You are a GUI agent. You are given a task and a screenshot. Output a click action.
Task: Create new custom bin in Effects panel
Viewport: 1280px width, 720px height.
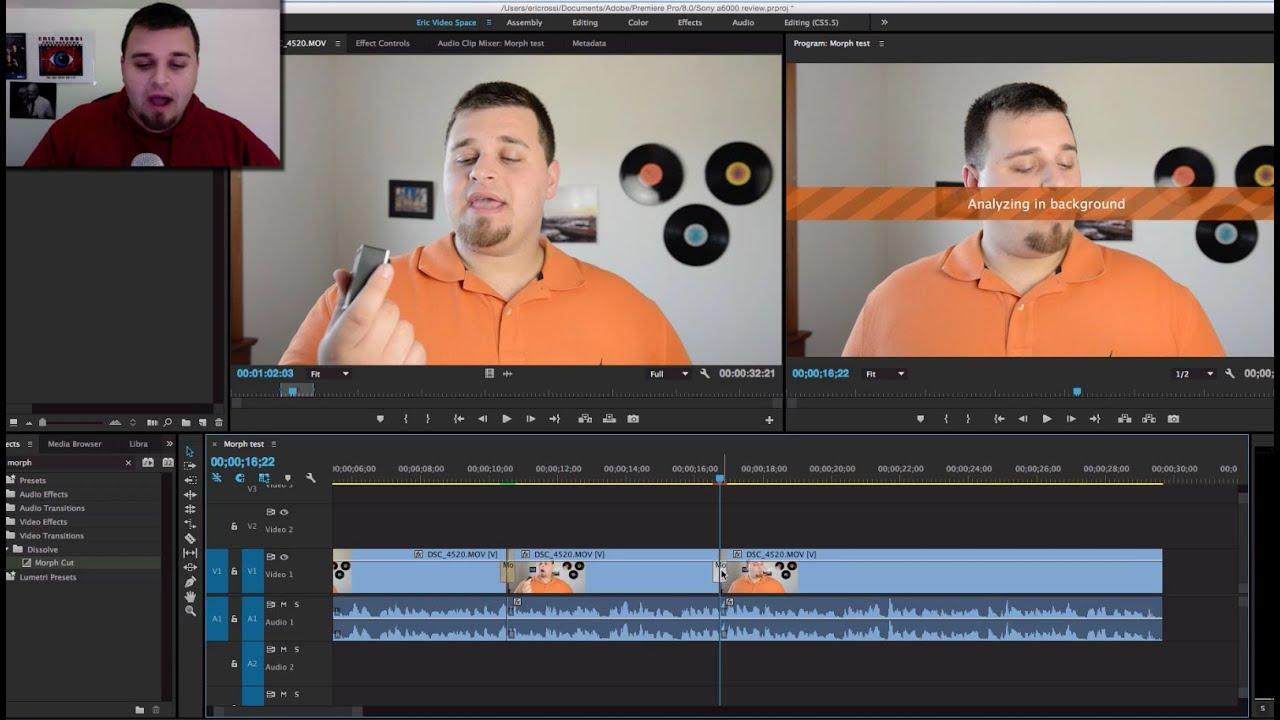point(139,710)
